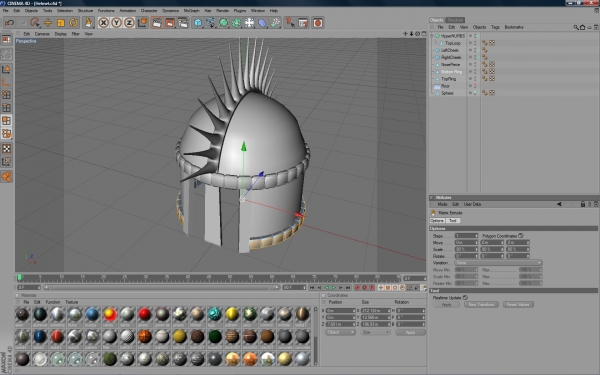600x375 pixels.
Task: Select the Live Selection tool
Action: click(35, 23)
